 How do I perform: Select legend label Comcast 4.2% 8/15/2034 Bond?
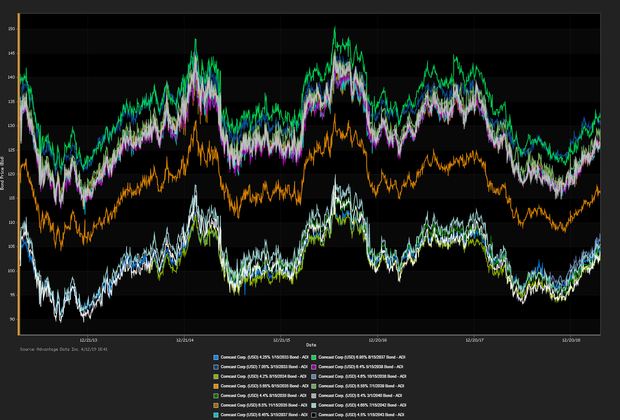(263, 376)
